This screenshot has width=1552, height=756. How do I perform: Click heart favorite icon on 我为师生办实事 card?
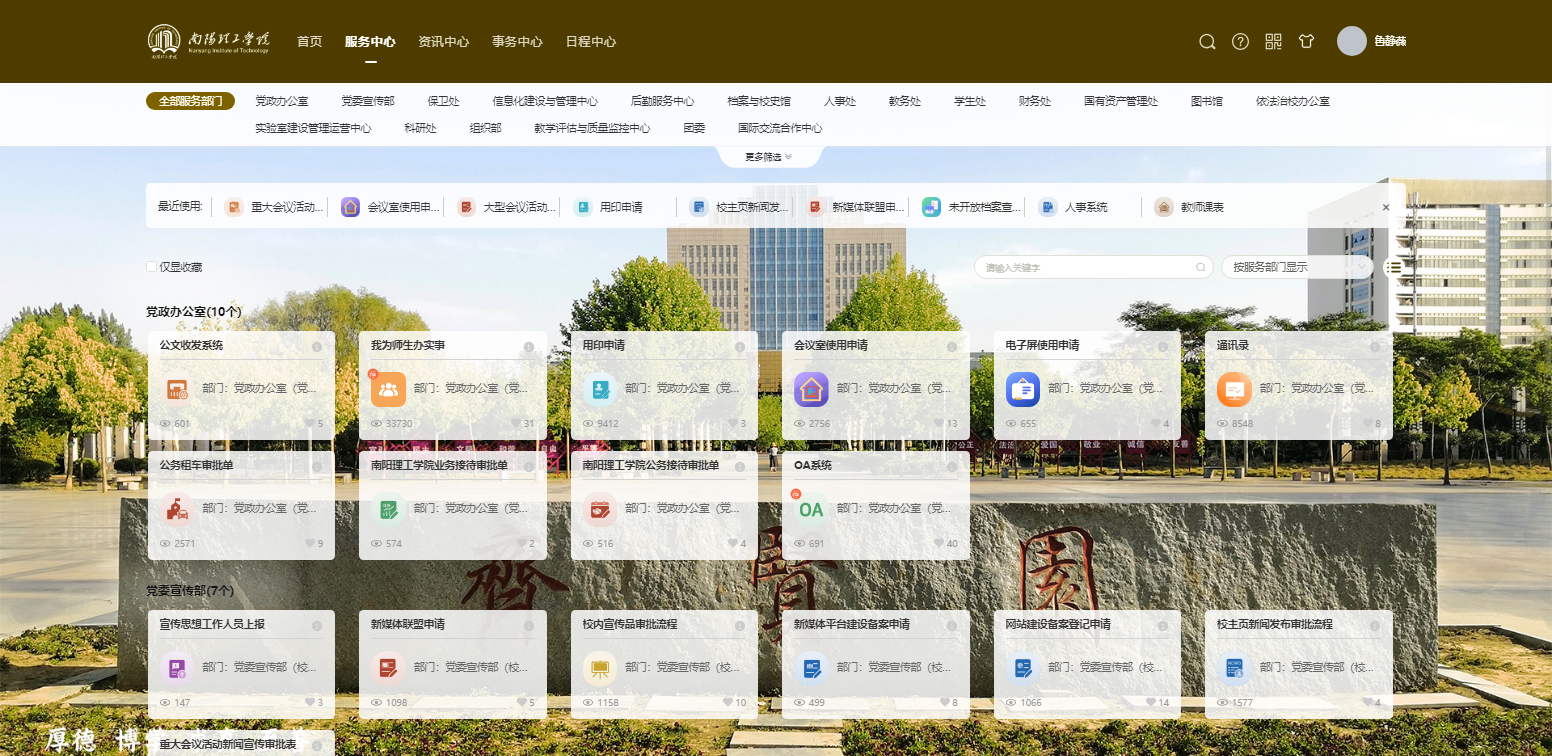click(516, 424)
